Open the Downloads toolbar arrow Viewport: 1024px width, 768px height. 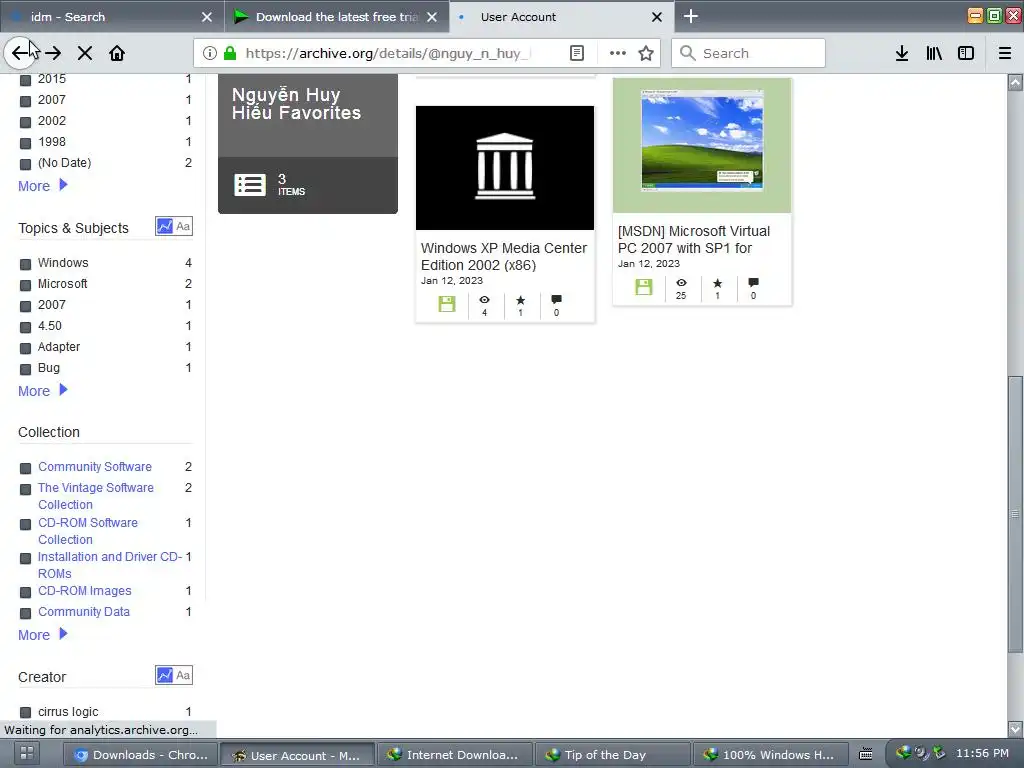click(902, 53)
